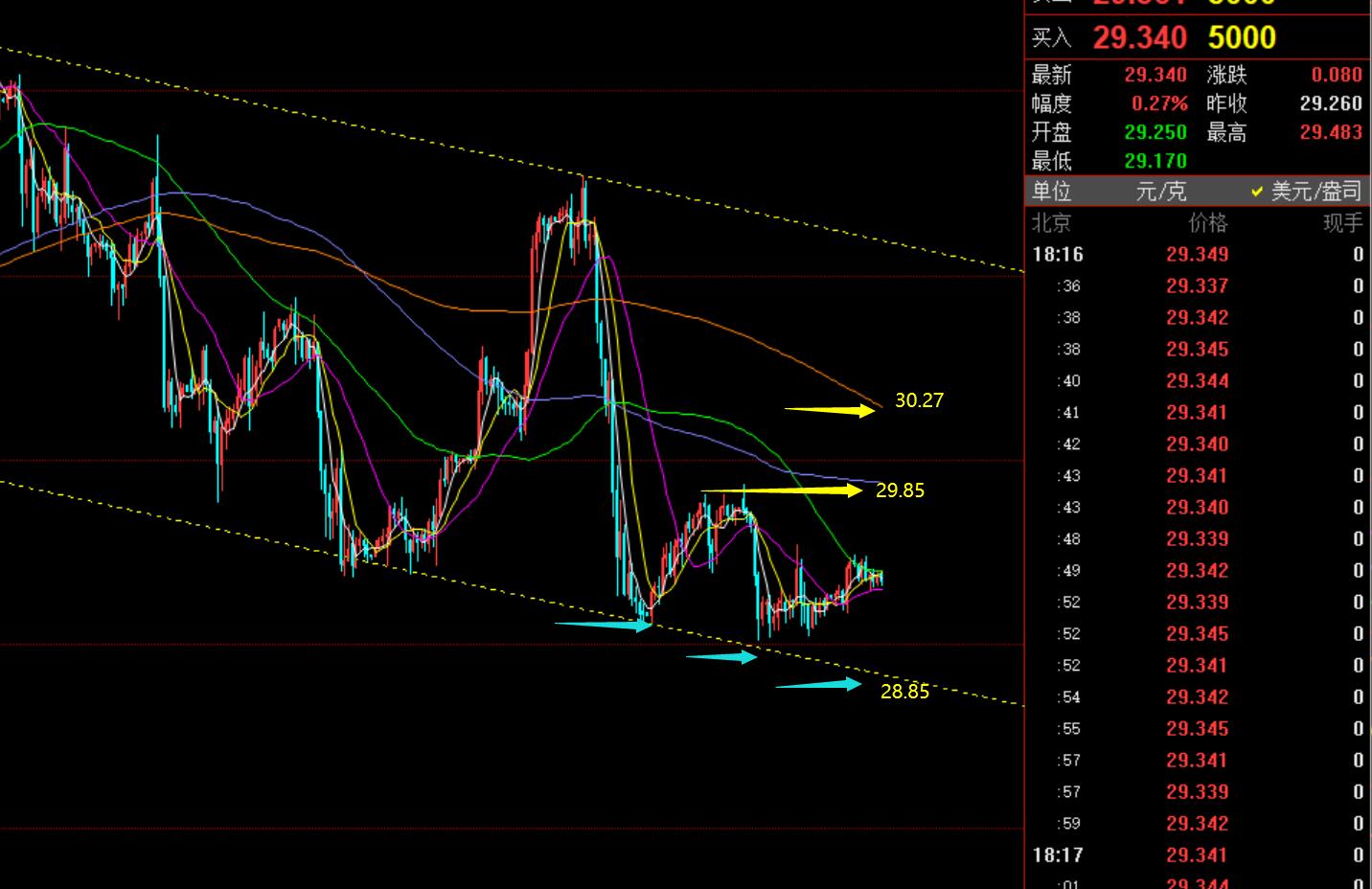Viewport: 1372px width, 889px height.
Task: Click the 最高 value 29.483
Action: 1330,132
